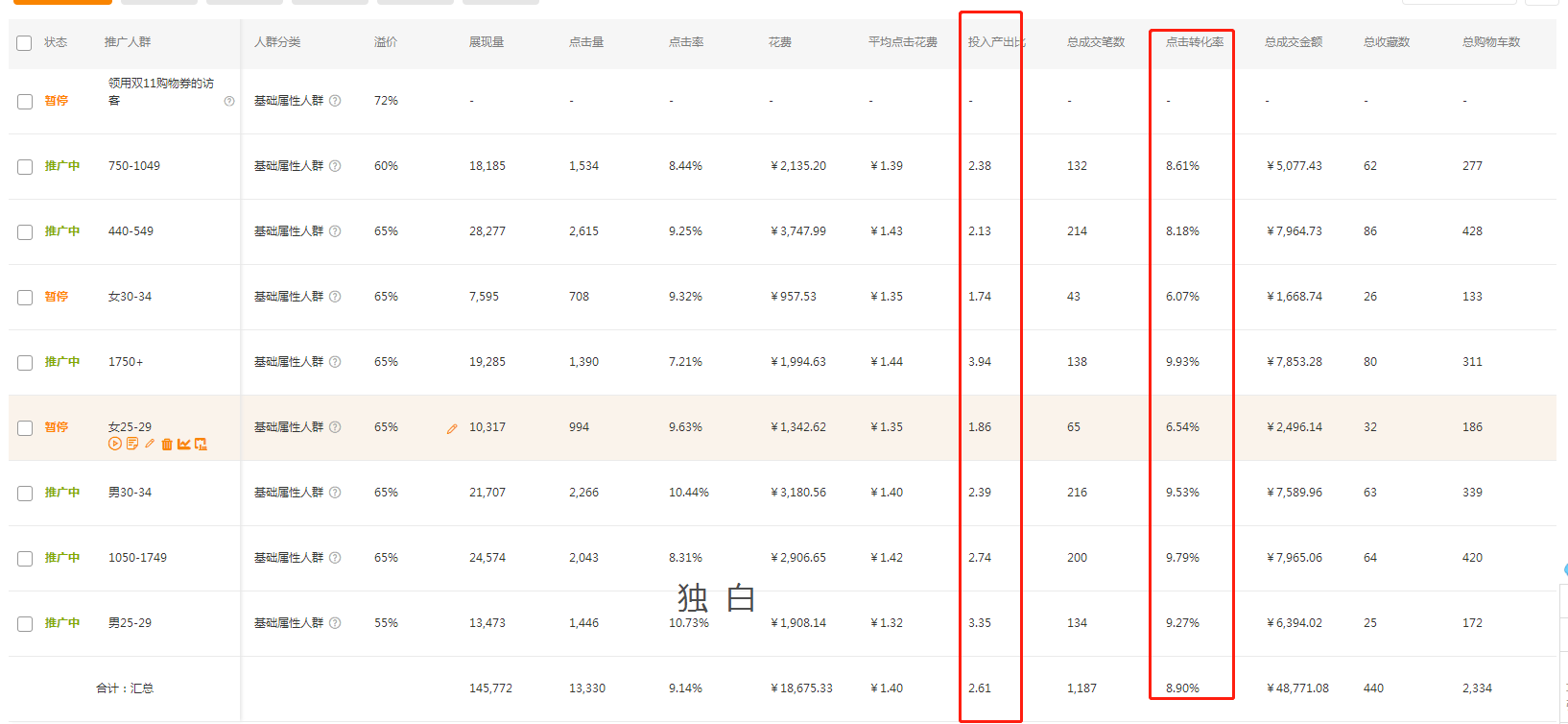Click the 推广人群 column header

(x=128, y=42)
